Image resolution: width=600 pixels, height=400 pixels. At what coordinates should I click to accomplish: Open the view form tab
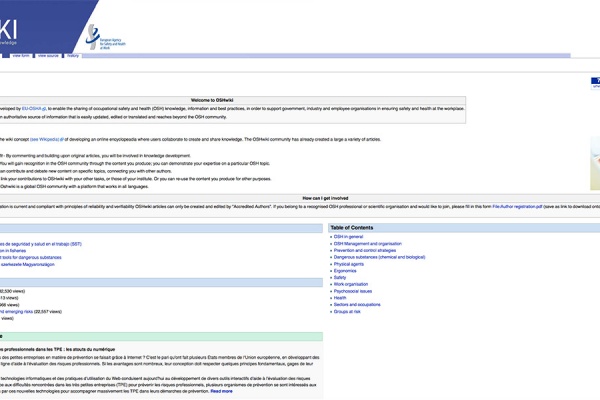tap(20, 56)
